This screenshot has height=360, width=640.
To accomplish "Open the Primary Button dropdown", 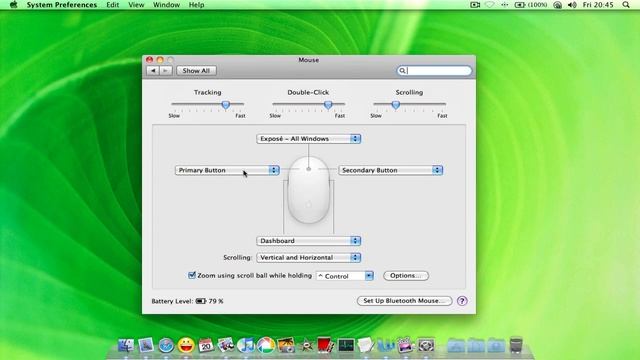I will [227, 170].
